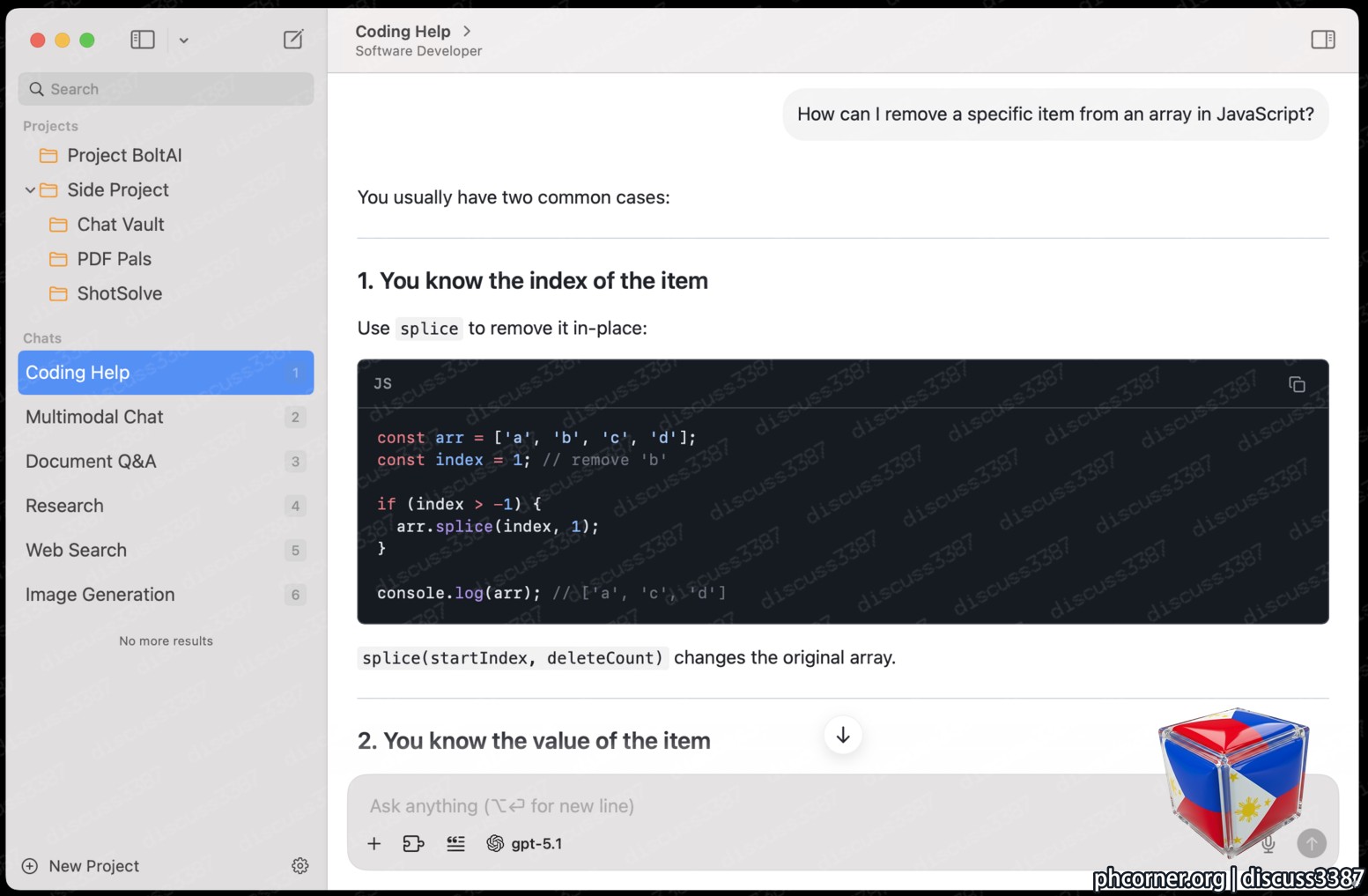Click the Project BoltAI folder icon
Viewport: 1368px width, 896px height.
[x=48, y=155]
